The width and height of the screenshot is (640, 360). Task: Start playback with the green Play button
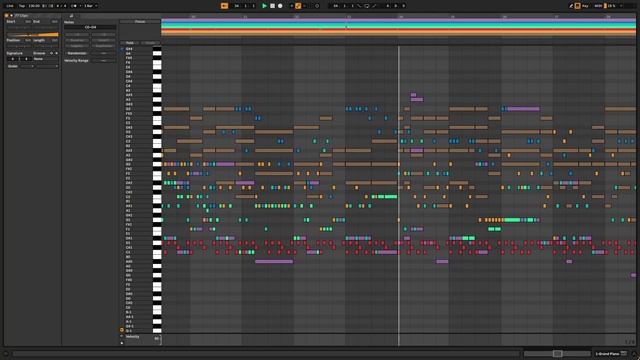(264, 6)
